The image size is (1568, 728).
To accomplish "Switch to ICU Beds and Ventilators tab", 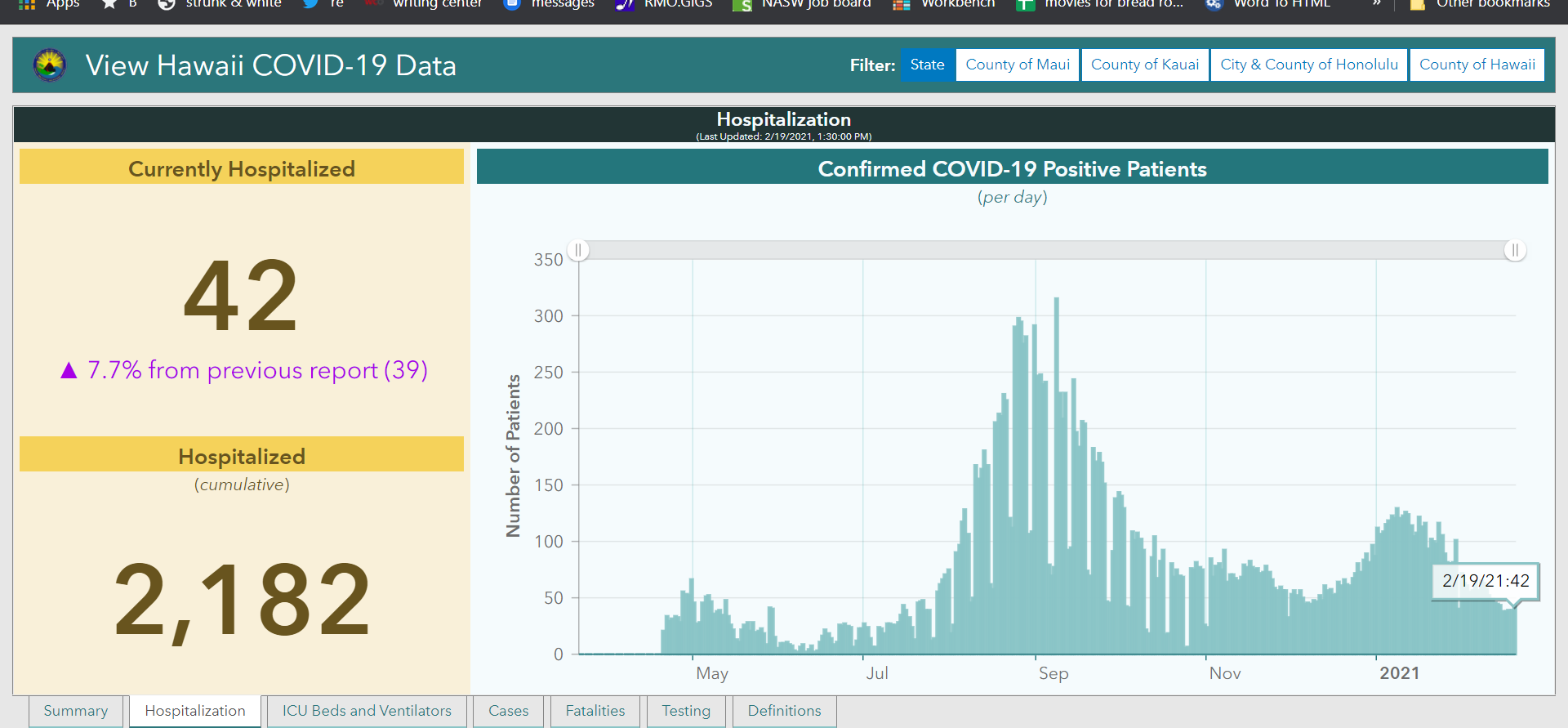I will pos(367,711).
